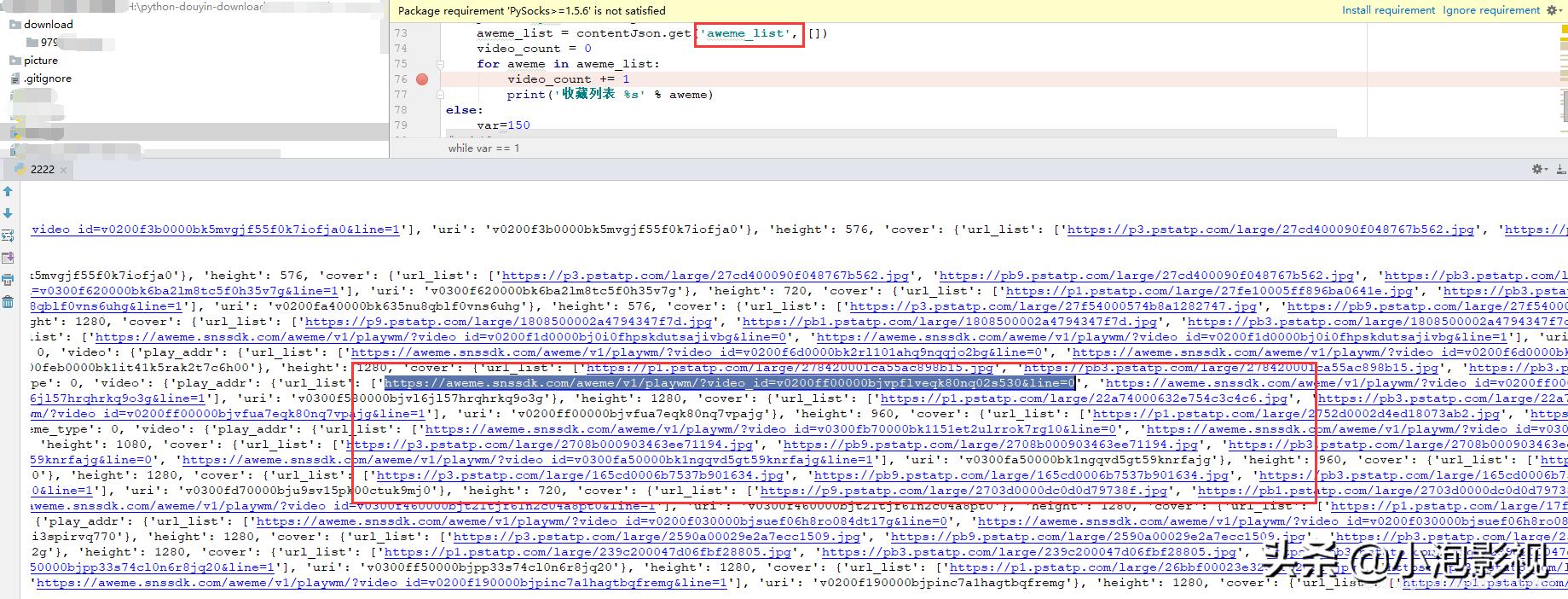This screenshot has height=599, width=1568.
Task: Click Ignore requirement link
Action: tap(1491, 10)
